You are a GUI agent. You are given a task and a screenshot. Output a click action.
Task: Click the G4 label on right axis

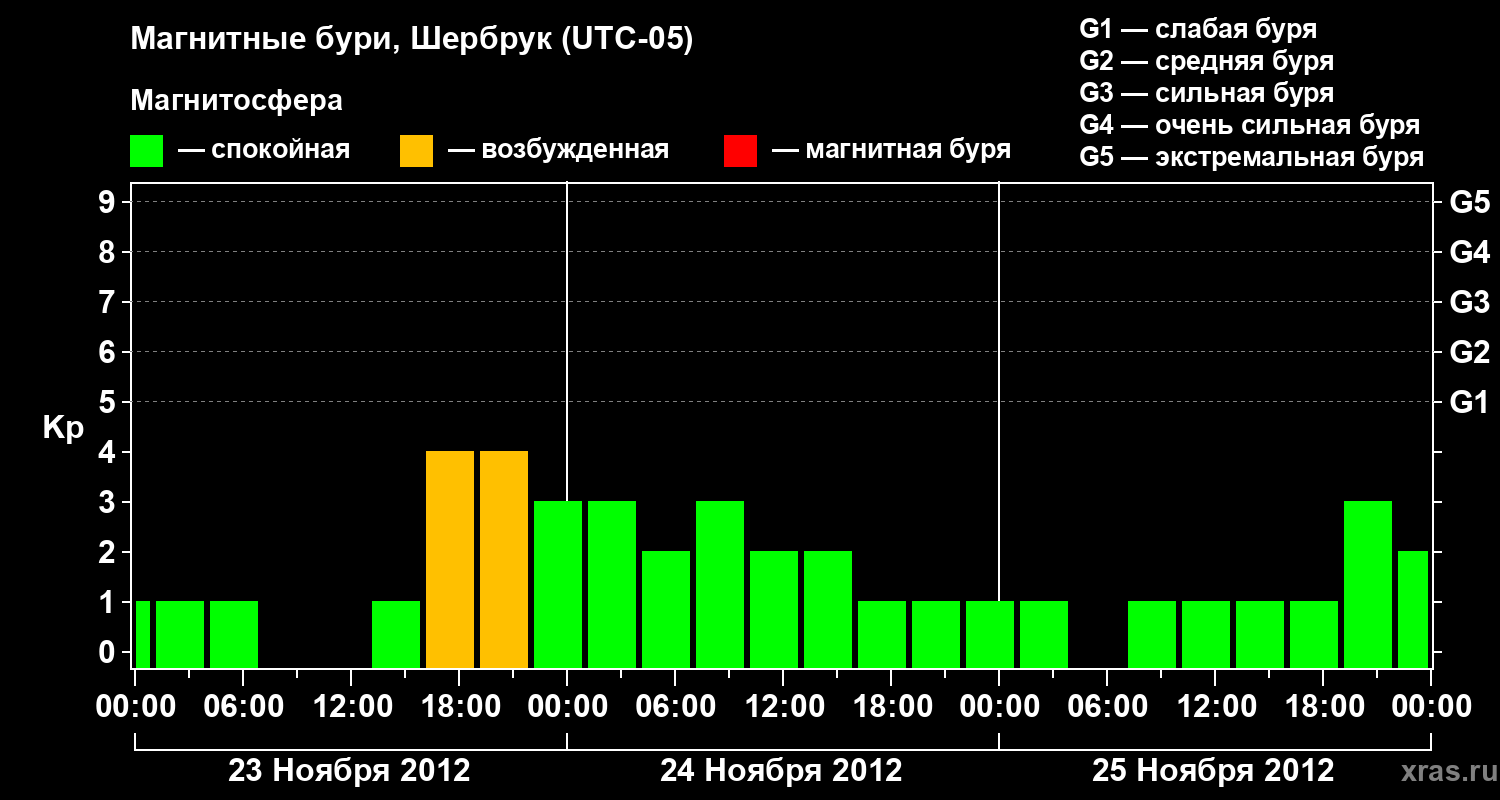click(x=1469, y=252)
